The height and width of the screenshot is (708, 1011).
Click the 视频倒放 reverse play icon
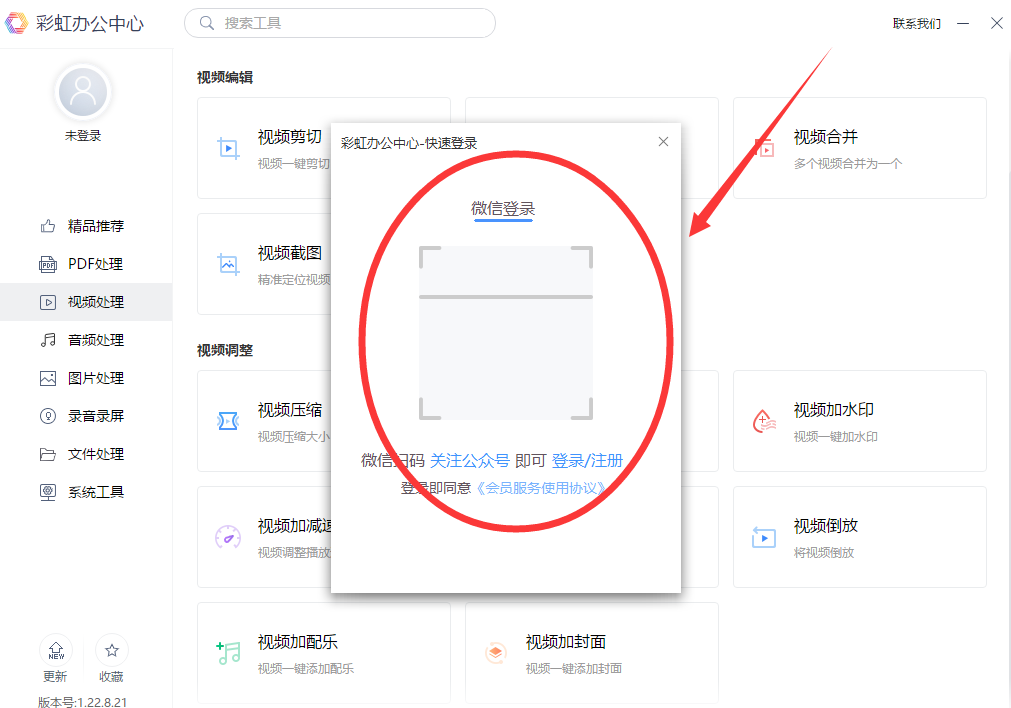click(x=764, y=537)
